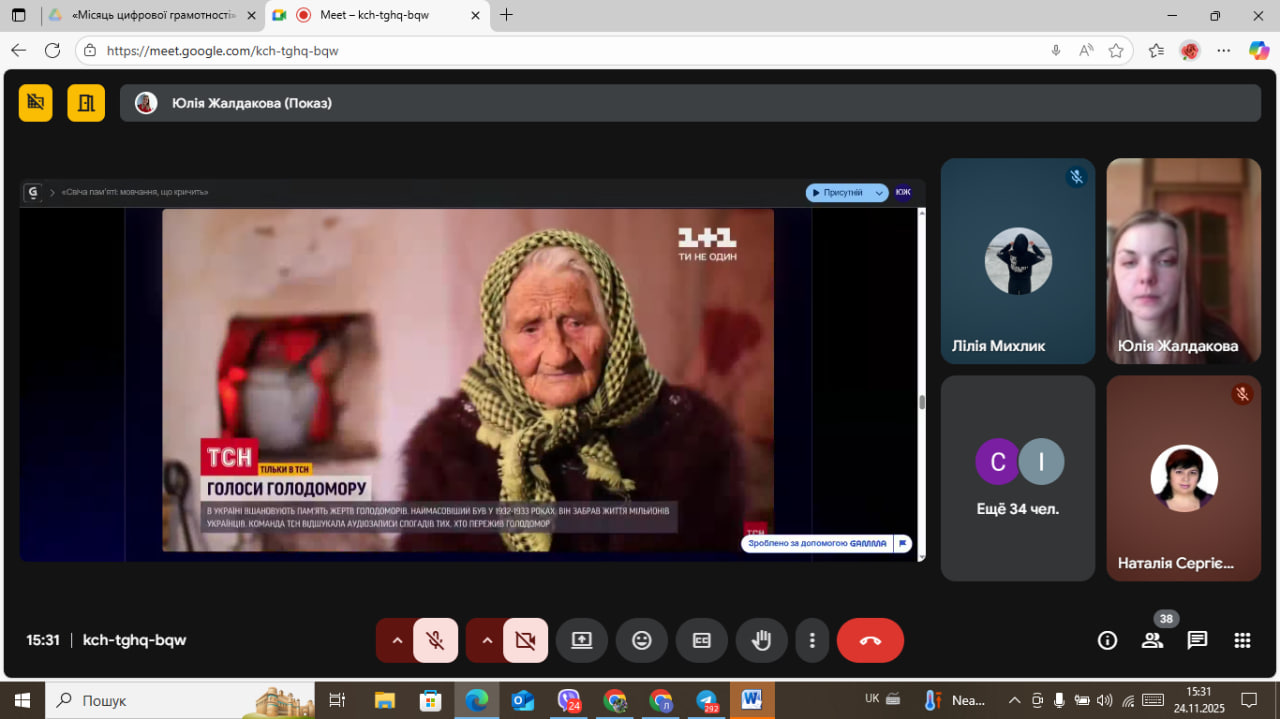Open the participants list icon

pyautogui.click(x=1152, y=641)
